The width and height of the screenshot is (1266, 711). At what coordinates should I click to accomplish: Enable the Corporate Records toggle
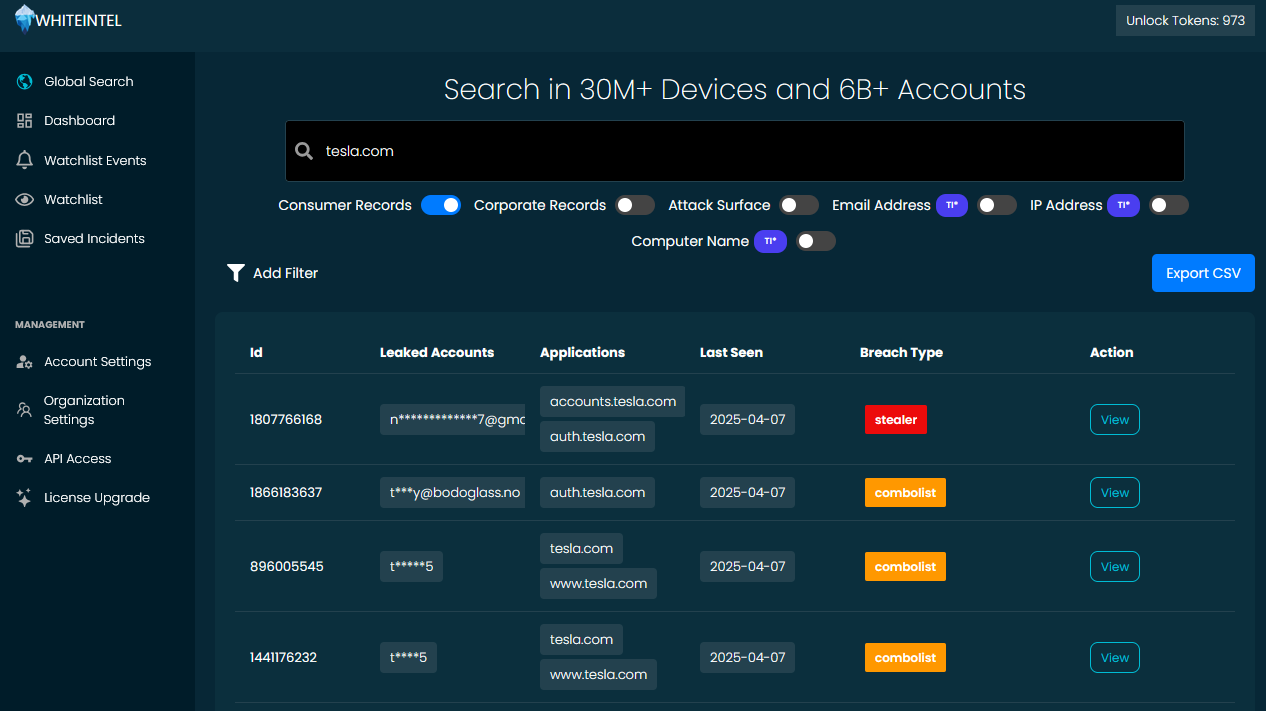(635, 205)
